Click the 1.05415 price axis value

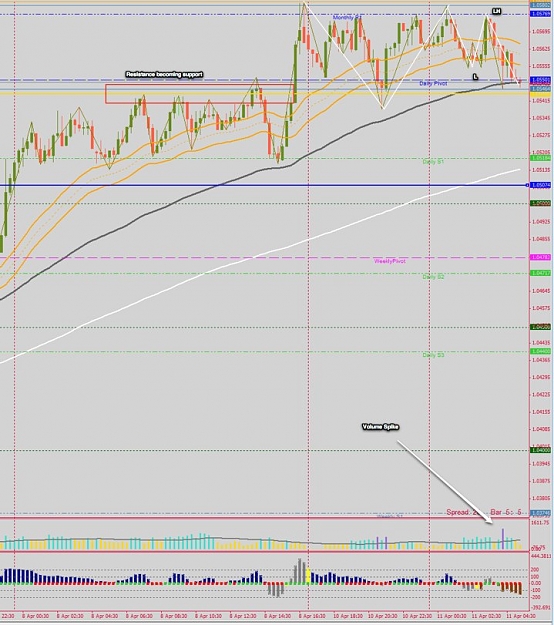click(x=541, y=101)
